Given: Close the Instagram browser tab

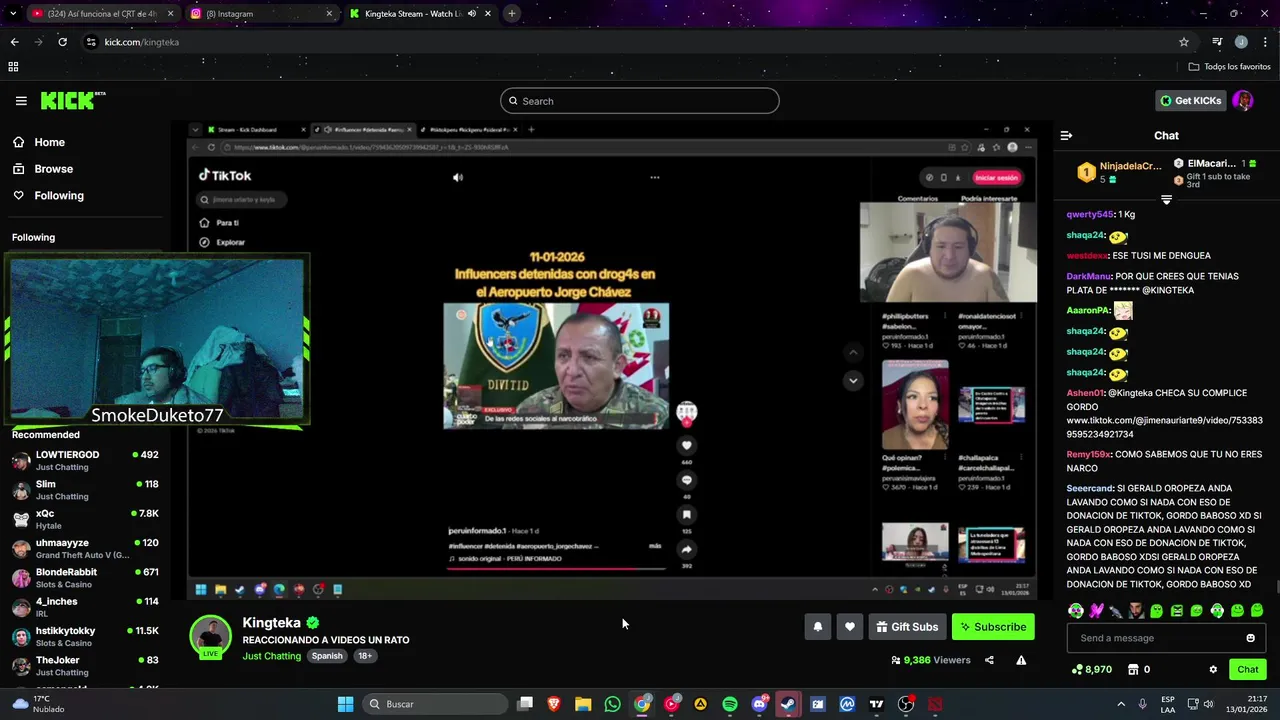Looking at the screenshot, I should 329,14.
